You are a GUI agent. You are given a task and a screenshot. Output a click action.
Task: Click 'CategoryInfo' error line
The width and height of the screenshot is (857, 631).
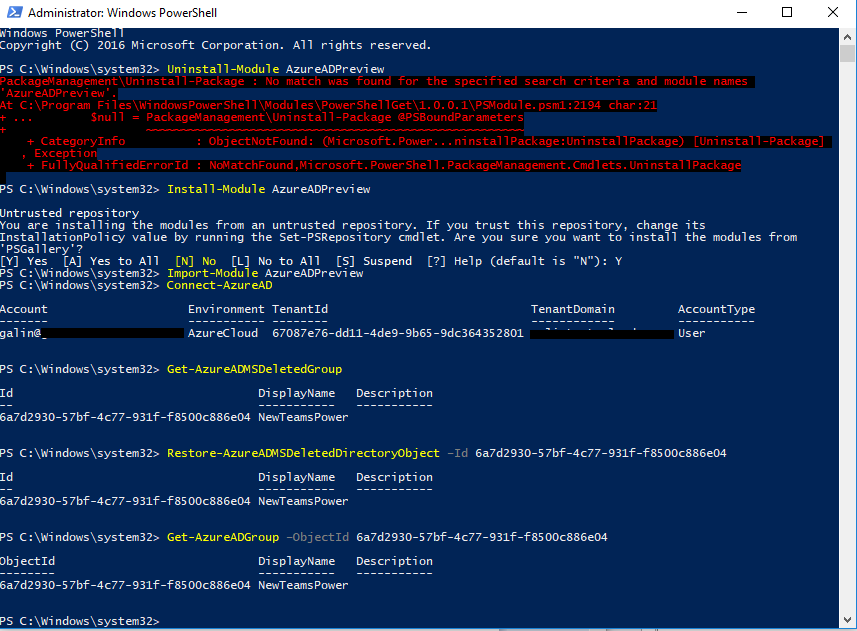point(426,141)
